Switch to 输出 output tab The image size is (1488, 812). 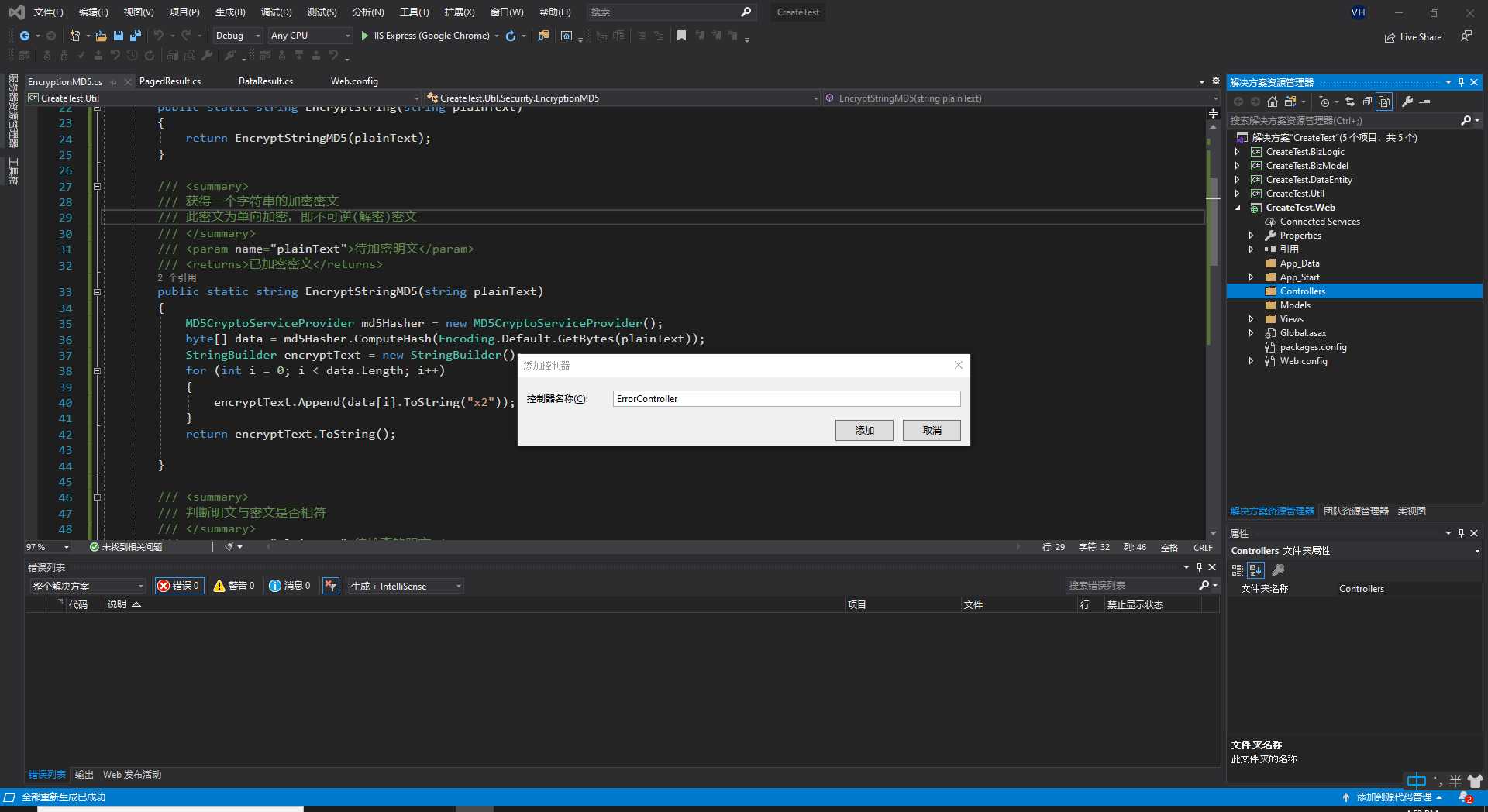coord(84,775)
